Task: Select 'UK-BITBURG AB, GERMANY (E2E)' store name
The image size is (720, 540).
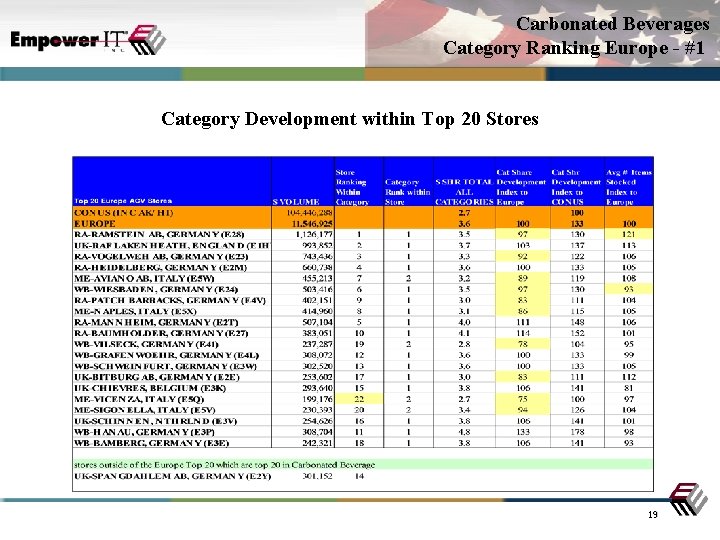Action: click(157, 377)
